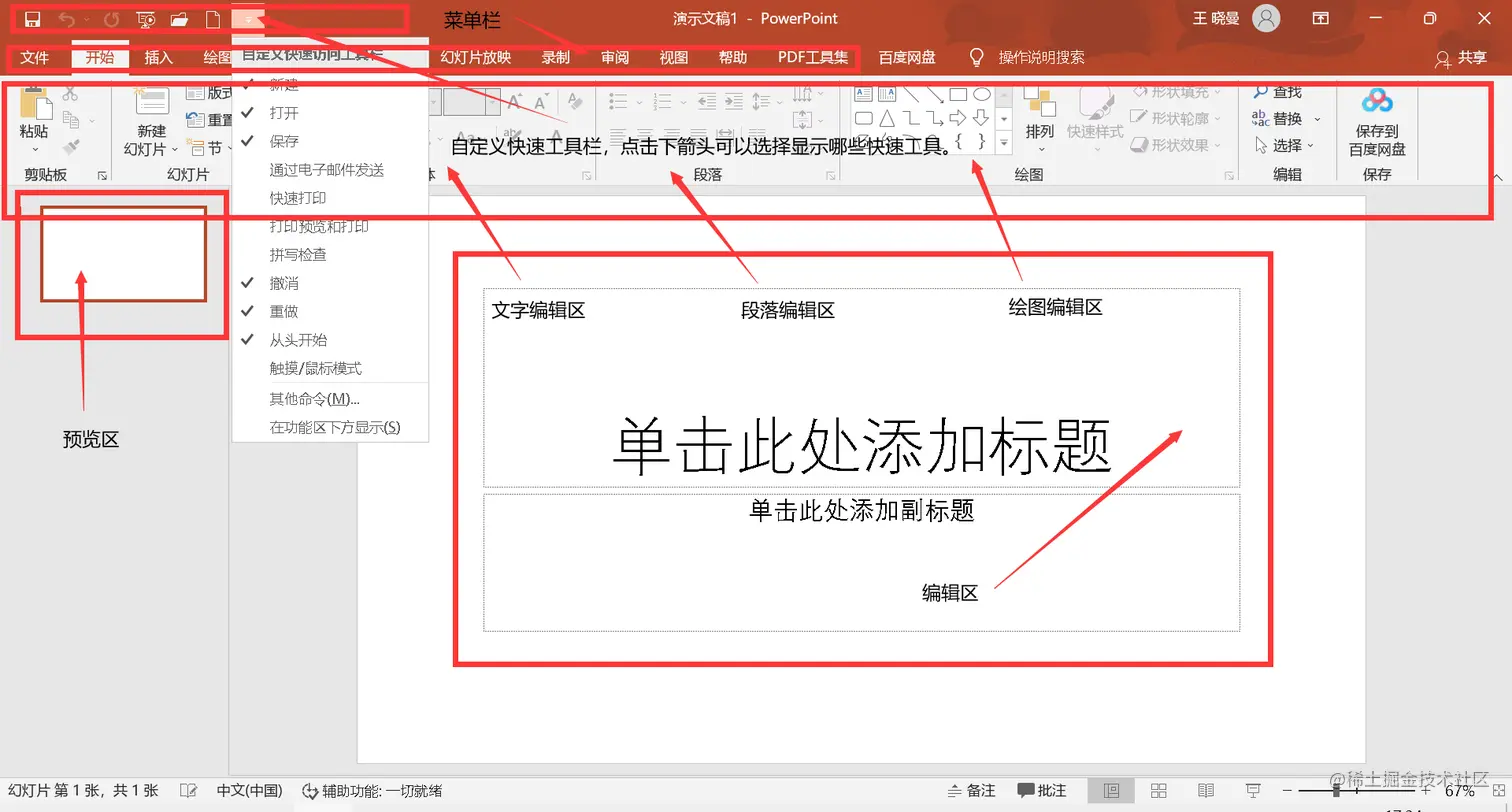Start slideshow from beginning via quick access icon
This screenshot has width=1512, height=812.
(146, 19)
